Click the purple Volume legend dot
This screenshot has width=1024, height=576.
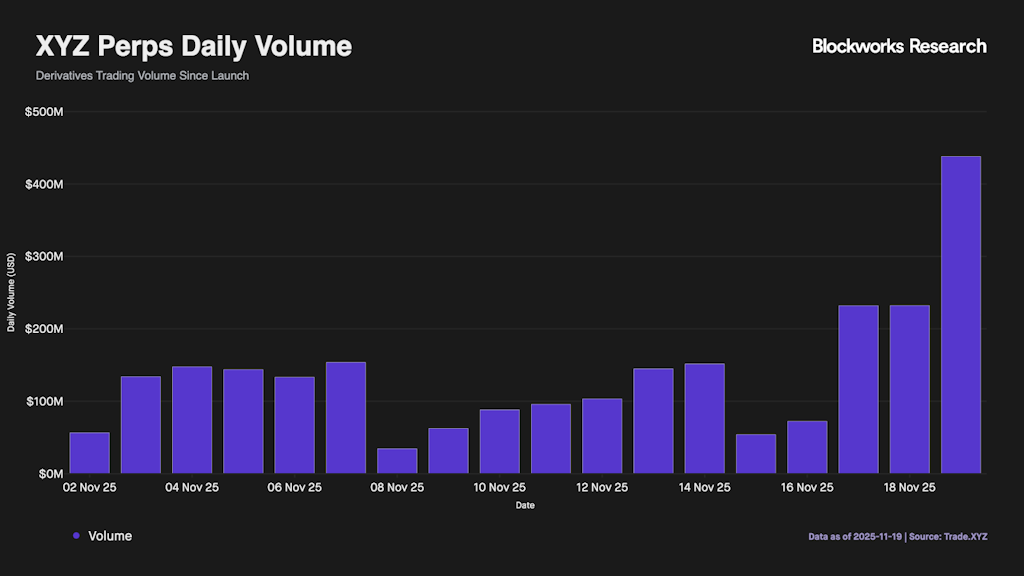(77, 536)
